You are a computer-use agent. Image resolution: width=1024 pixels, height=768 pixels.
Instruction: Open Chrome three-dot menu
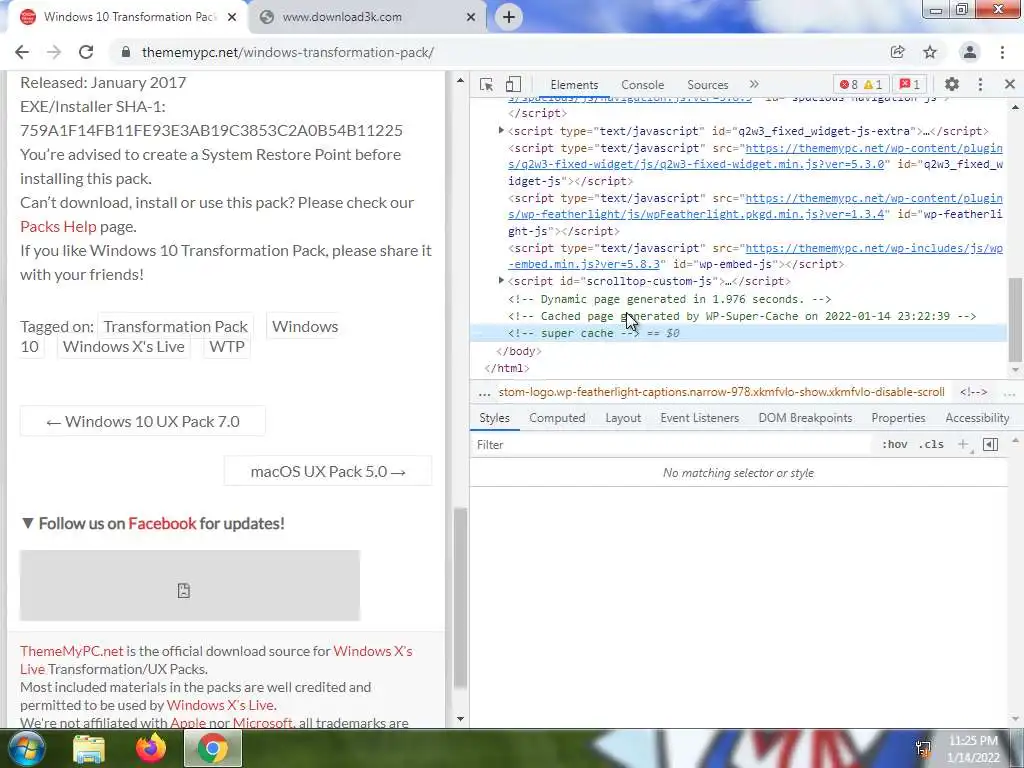coord(1002,52)
